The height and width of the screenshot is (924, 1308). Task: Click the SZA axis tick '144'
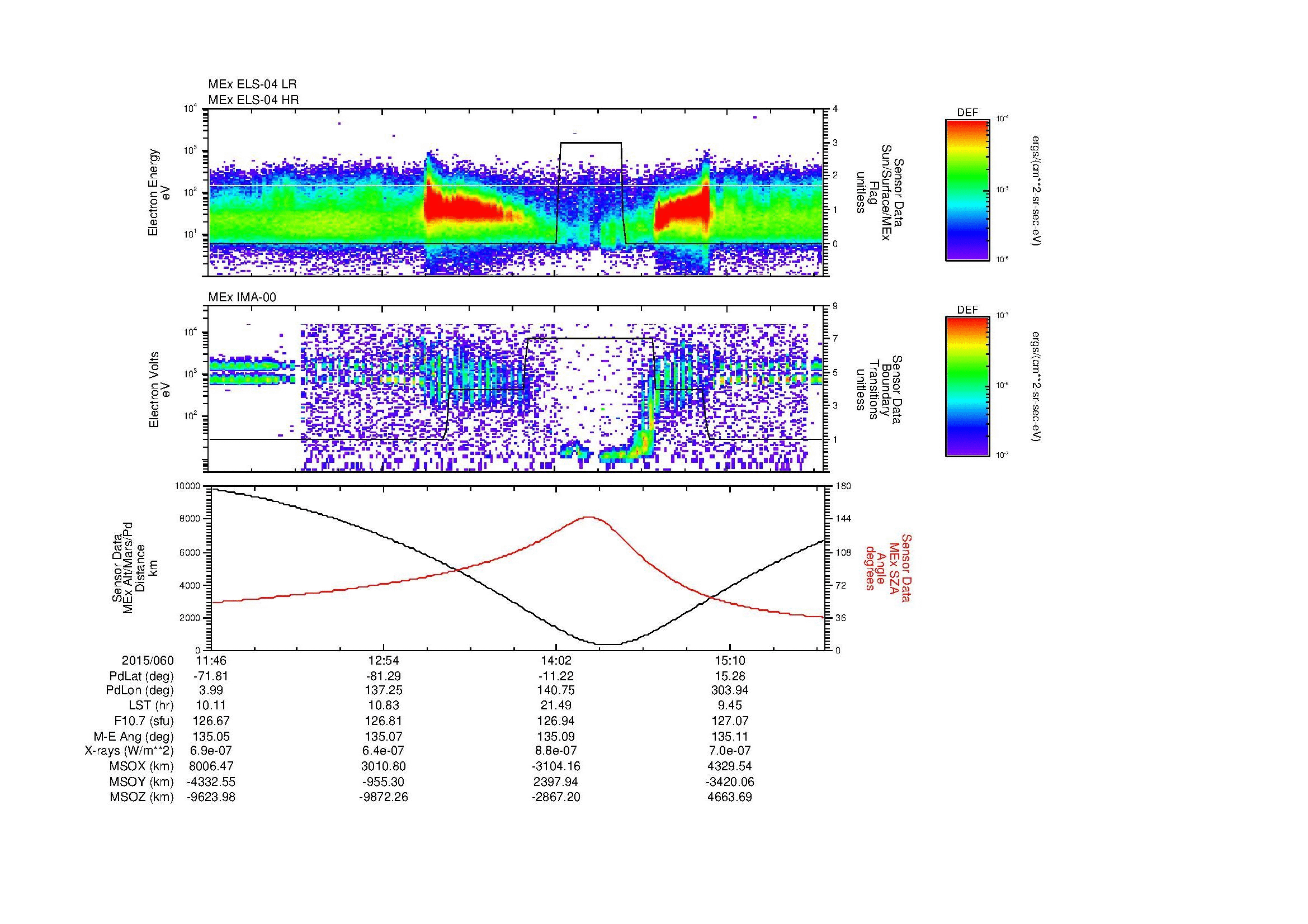pyautogui.click(x=843, y=519)
